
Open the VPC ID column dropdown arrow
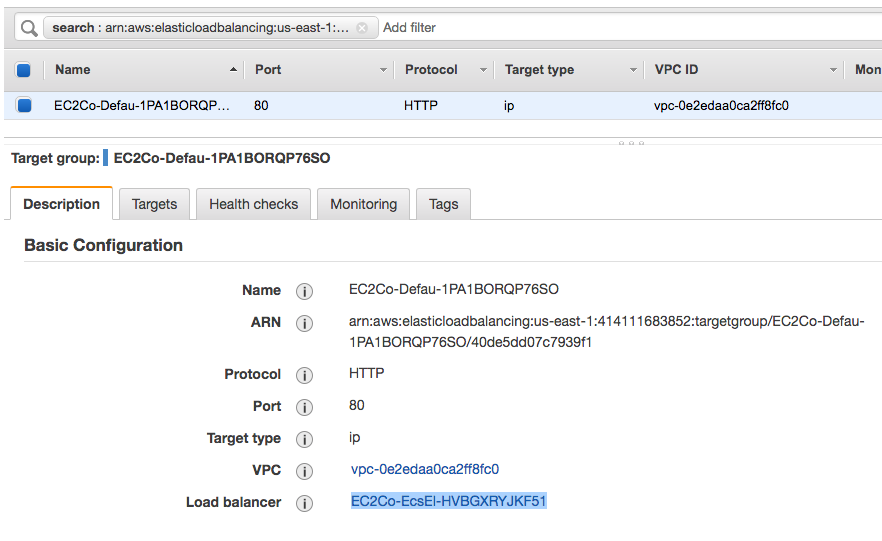[x=833, y=70]
